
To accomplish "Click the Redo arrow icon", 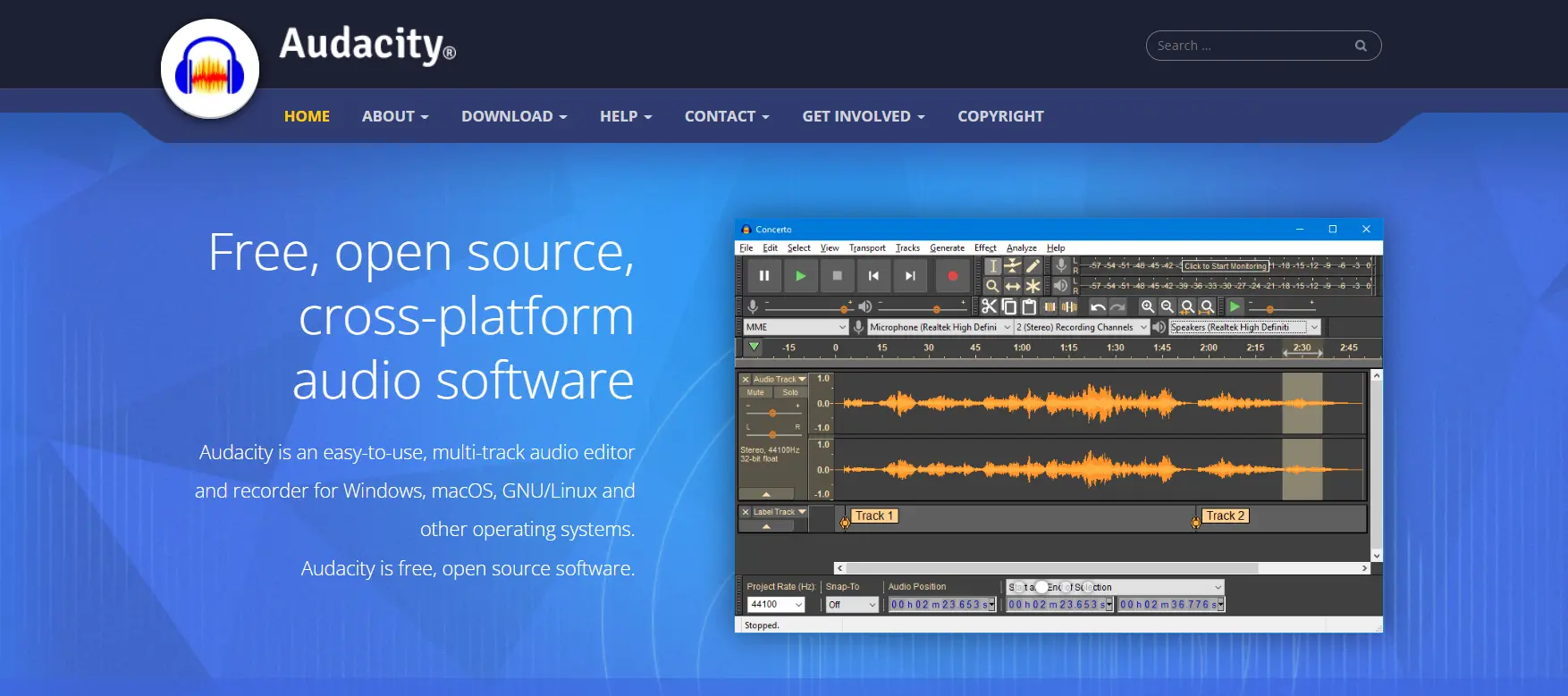I will click(1117, 306).
